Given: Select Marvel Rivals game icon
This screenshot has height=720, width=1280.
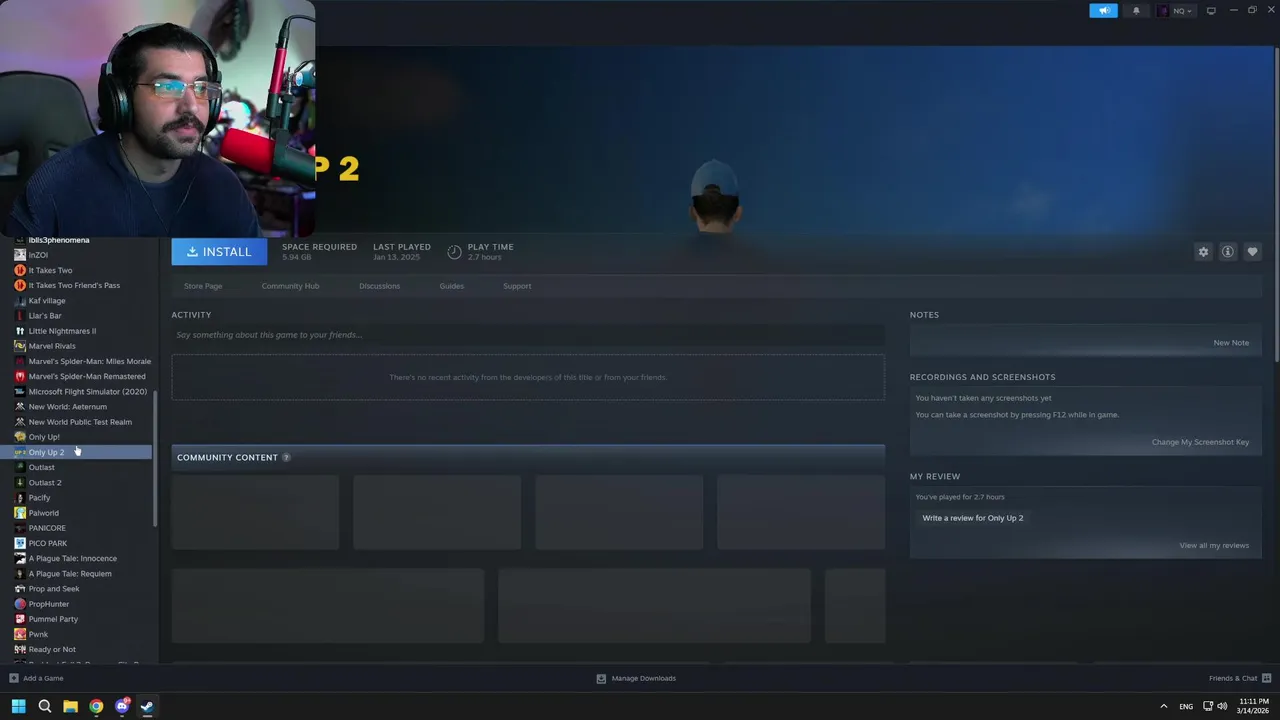Looking at the screenshot, I should click(x=20, y=346).
